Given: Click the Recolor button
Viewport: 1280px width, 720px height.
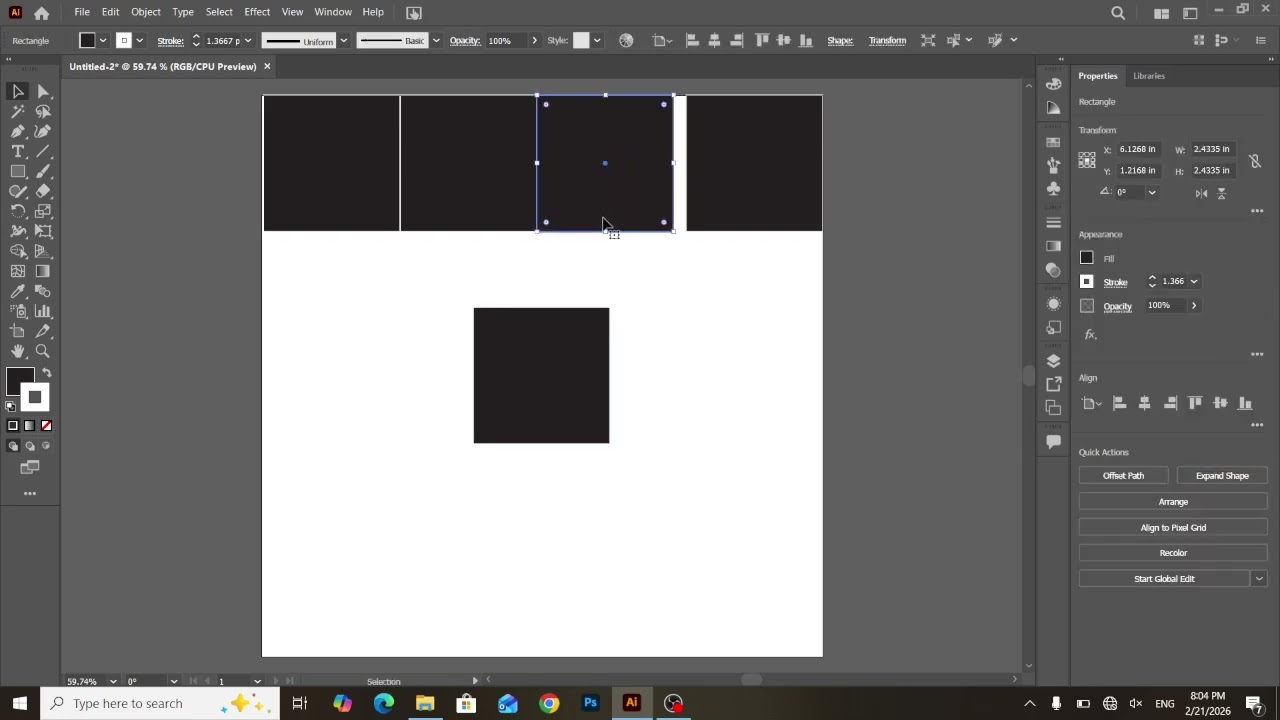Looking at the screenshot, I should tap(1173, 553).
